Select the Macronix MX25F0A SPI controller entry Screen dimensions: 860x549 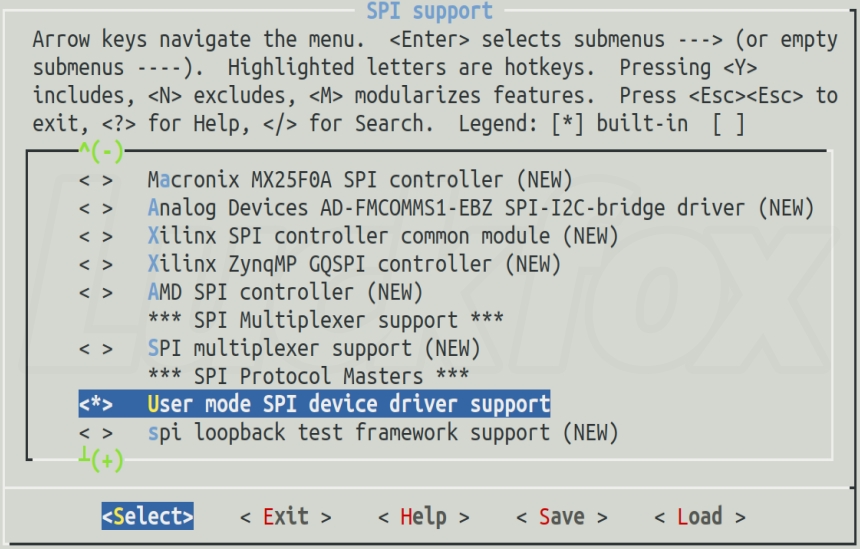coord(360,180)
